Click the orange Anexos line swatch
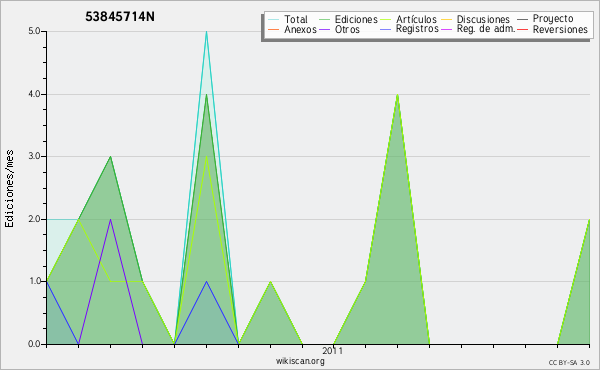This screenshot has height=370, width=600. coord(274,29)
